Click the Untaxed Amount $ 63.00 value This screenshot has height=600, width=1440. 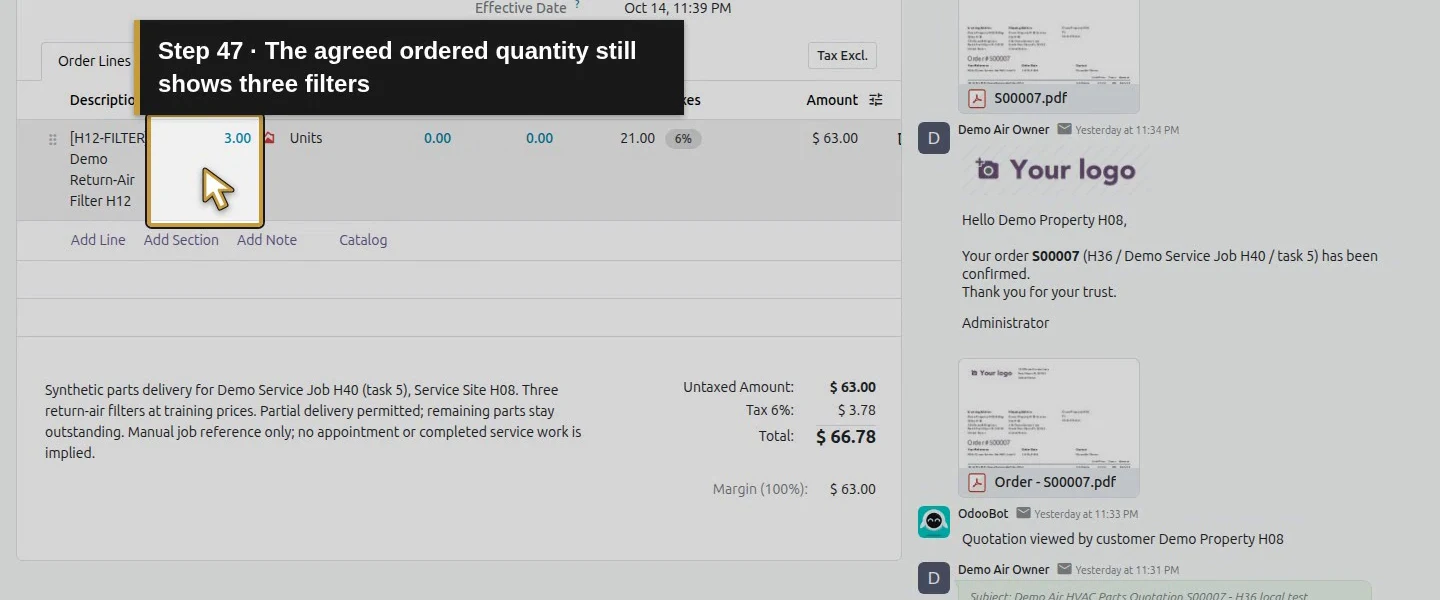coord(853,387)
